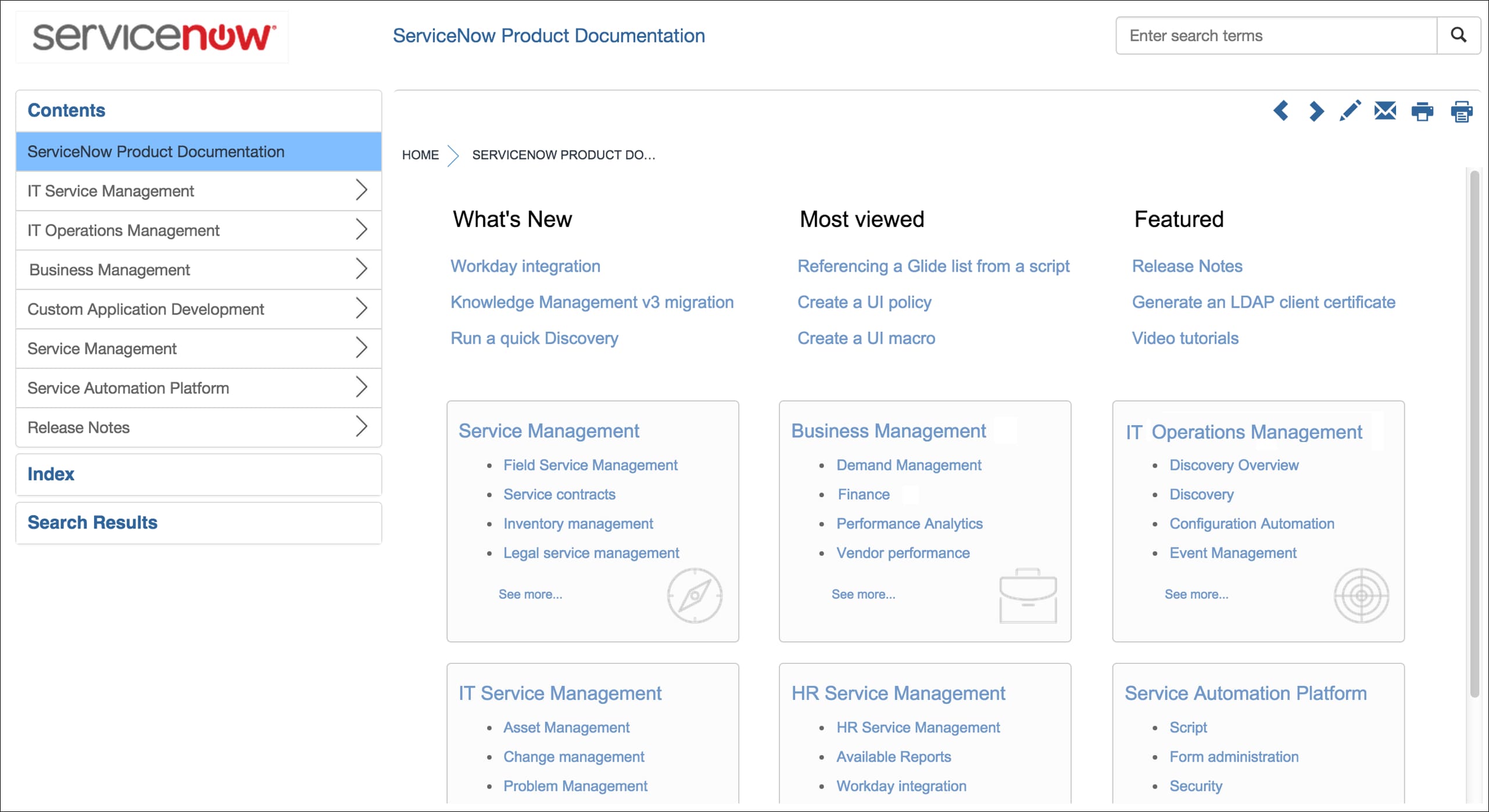Click the previous topic left arrow icon

click(x=1280, y=110)
